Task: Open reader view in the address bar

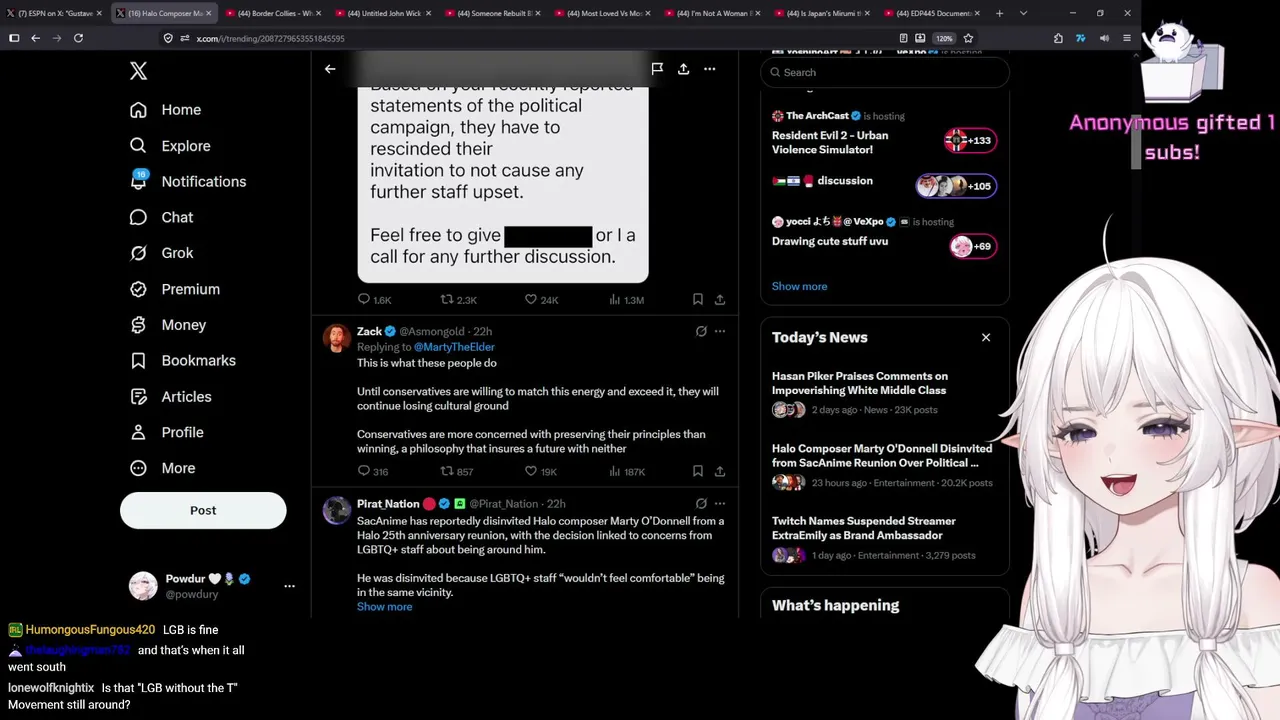Action: (903, 38)
